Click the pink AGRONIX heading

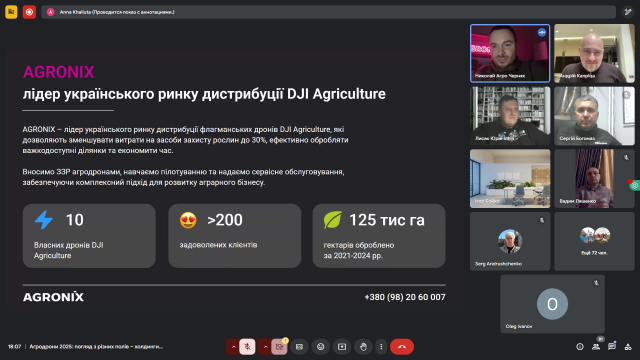(58, 72)
